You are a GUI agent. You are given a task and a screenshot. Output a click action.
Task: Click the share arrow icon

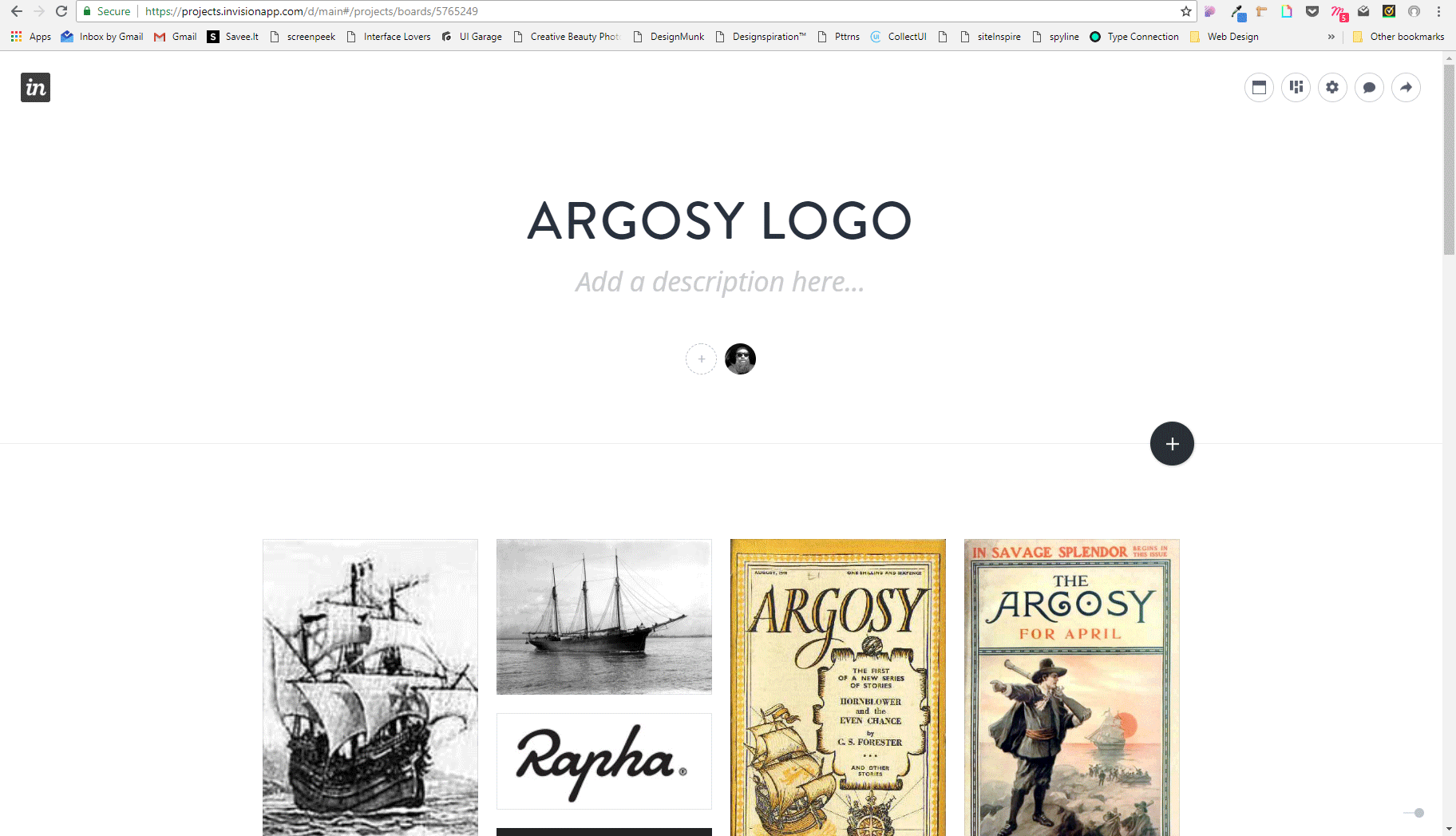[1406, 87]
